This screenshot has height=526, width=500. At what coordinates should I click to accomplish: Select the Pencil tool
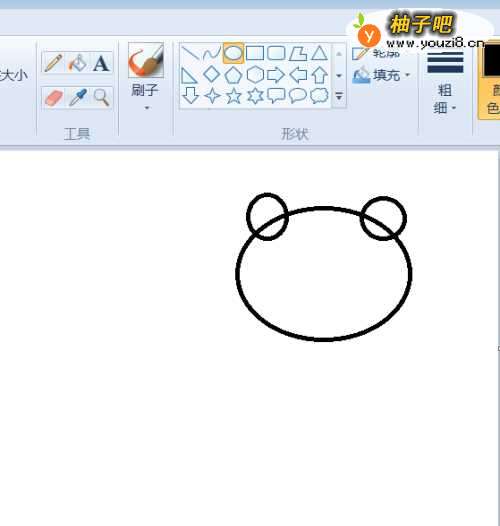53,63
